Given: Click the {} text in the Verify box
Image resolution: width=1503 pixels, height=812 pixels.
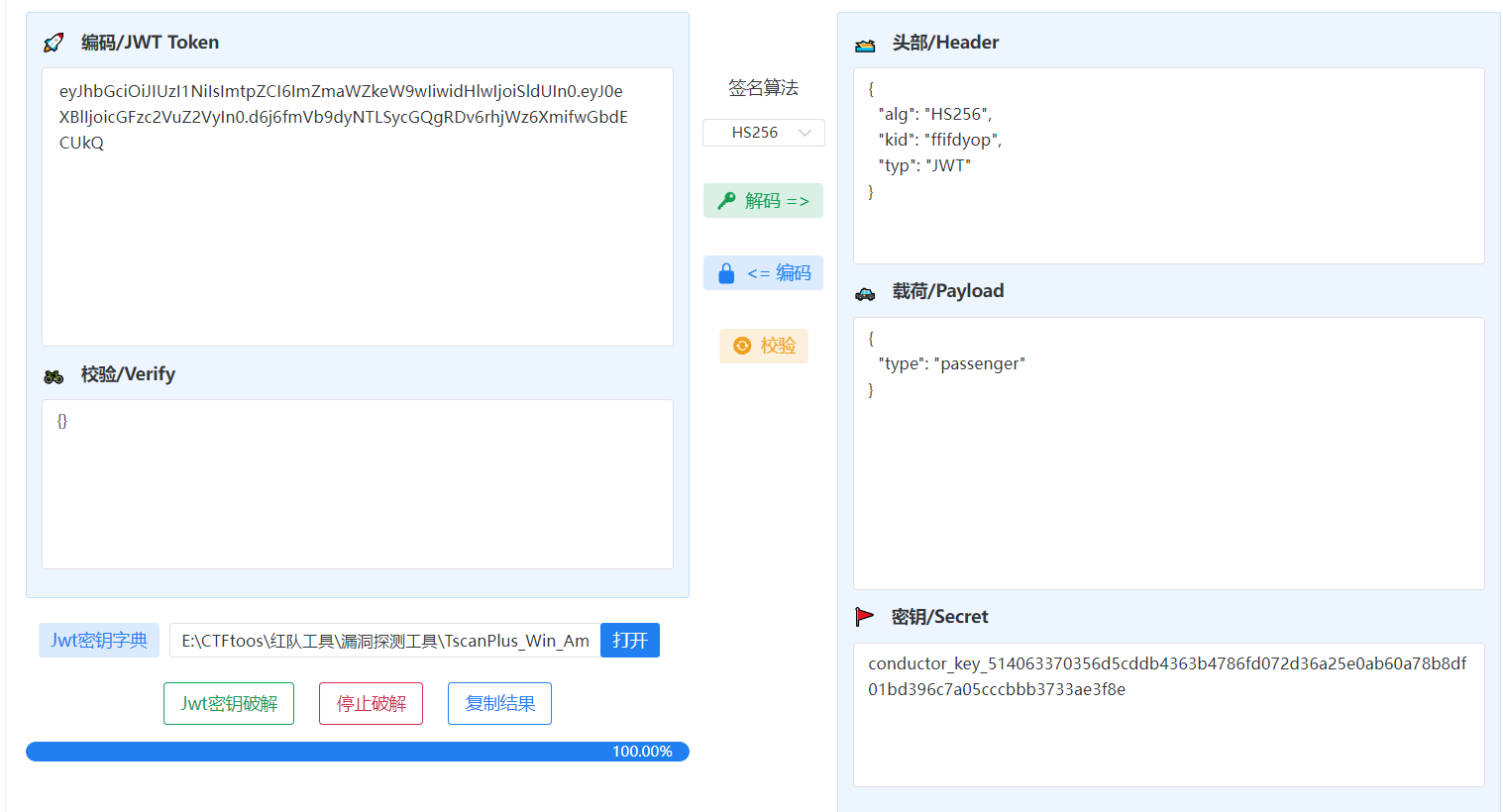Looking at the screenshot, I should point(62,421).
